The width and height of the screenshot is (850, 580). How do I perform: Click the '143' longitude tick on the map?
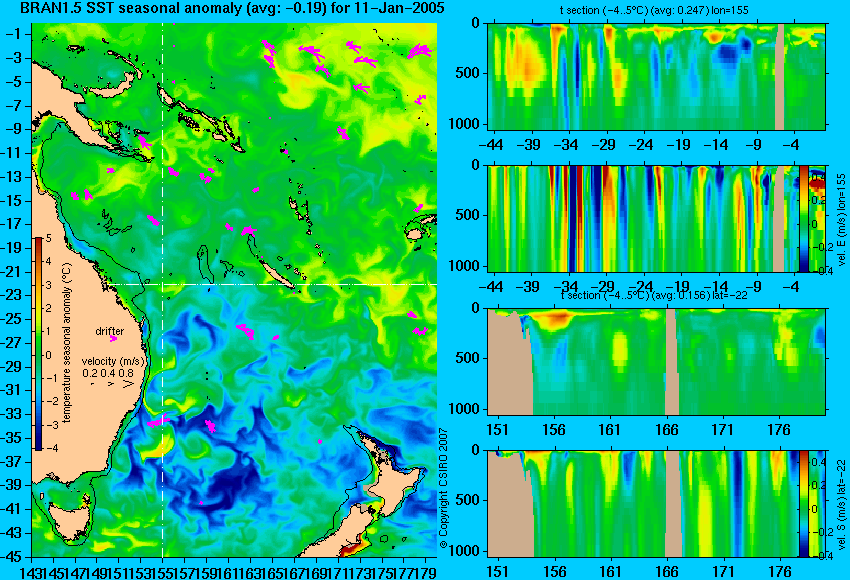click(x=29, y=572)
